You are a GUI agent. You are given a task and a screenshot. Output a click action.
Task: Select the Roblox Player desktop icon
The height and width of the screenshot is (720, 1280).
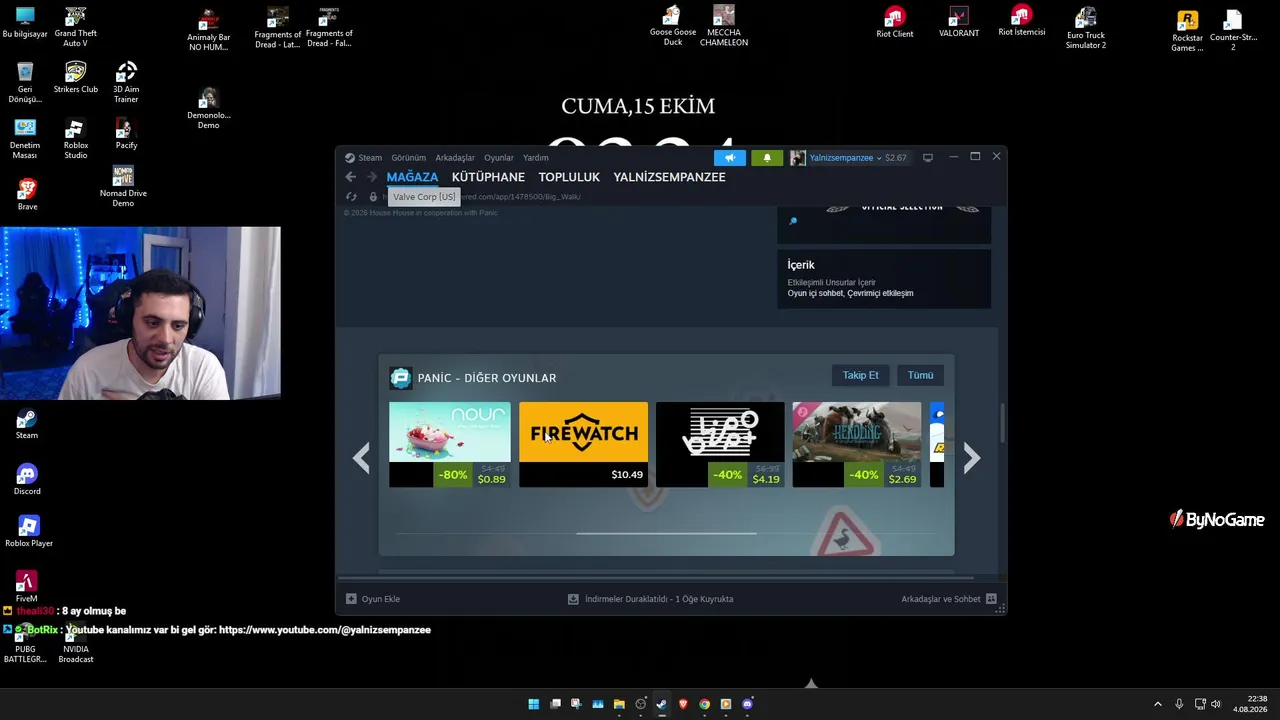(29, 531)
